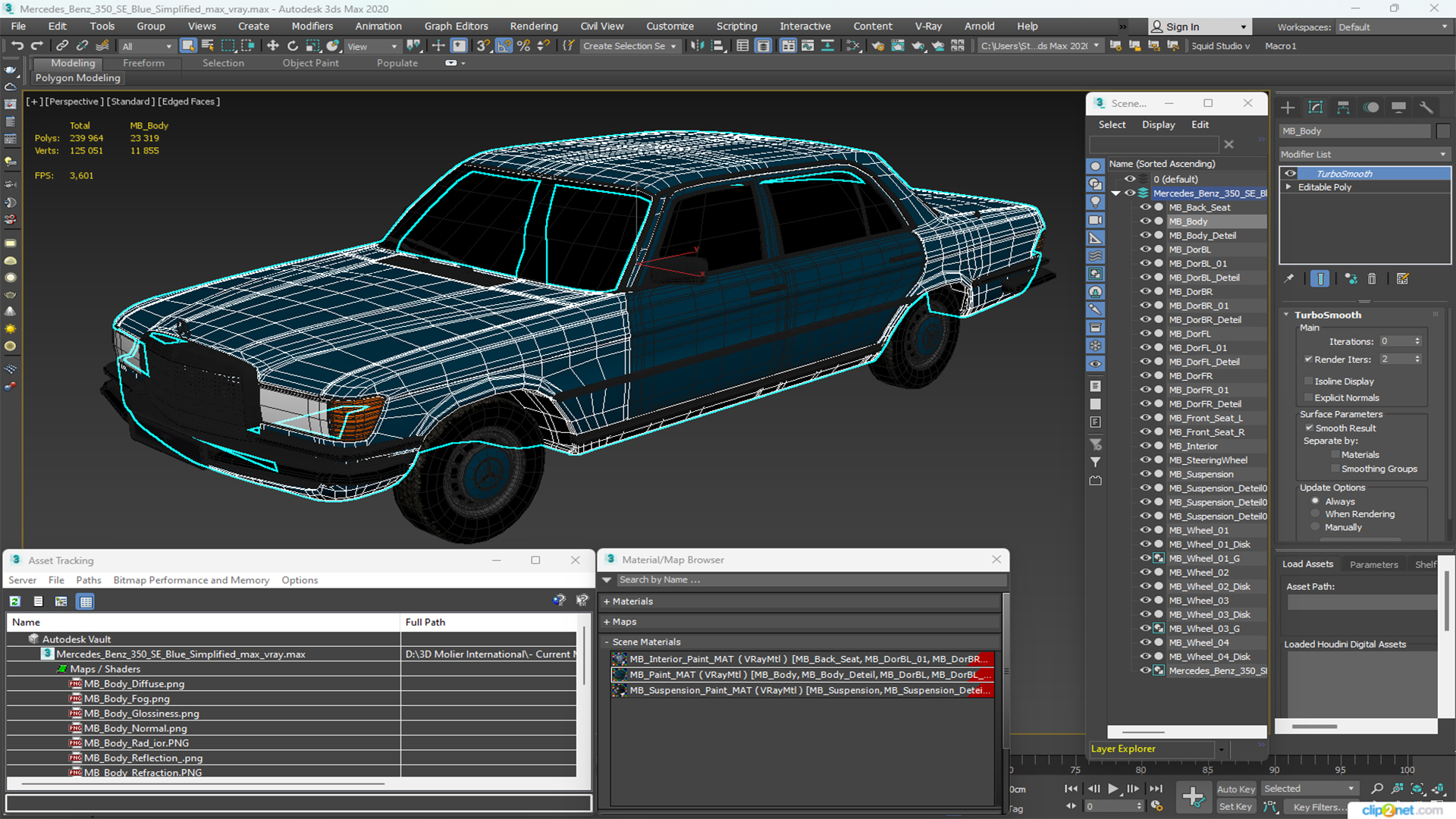
Task: Choose the Select and Scale tool
Action: (x=312, y=46)
